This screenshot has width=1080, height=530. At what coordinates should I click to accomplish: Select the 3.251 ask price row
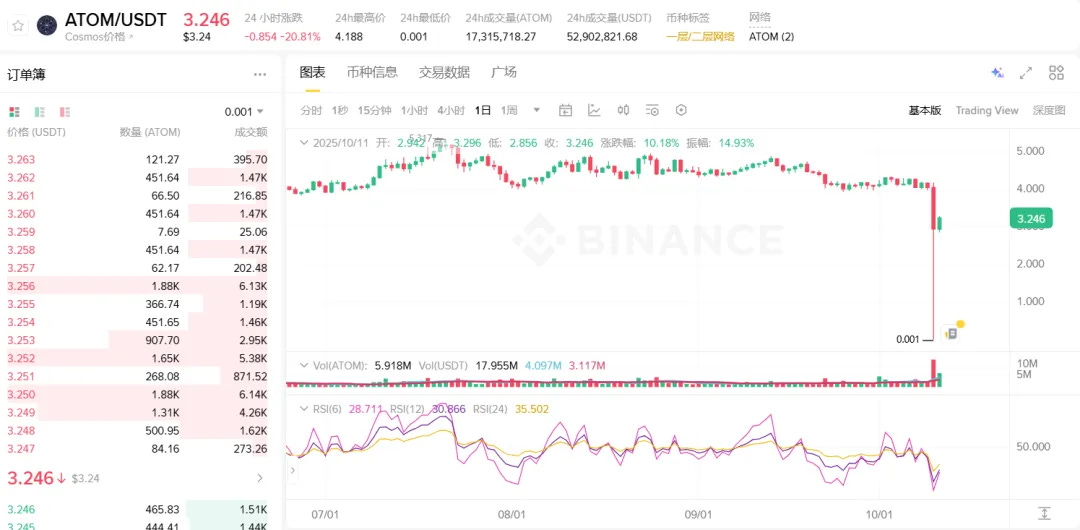coord(137,376)
